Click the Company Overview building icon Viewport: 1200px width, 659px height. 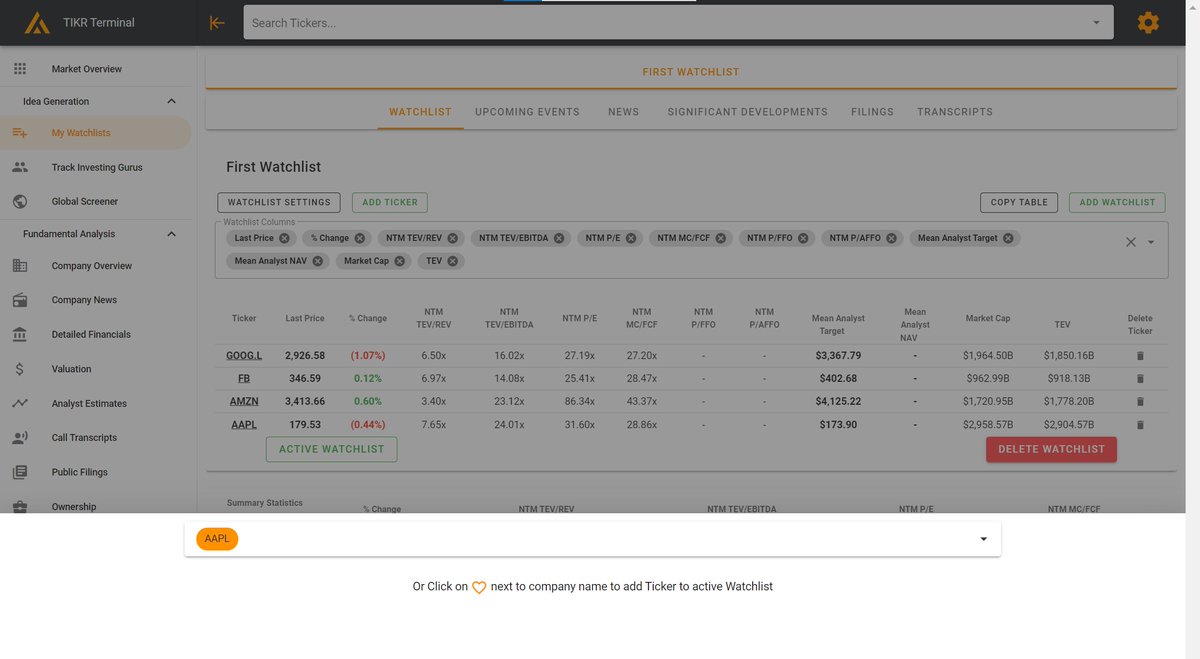click(x=20, y=266)
